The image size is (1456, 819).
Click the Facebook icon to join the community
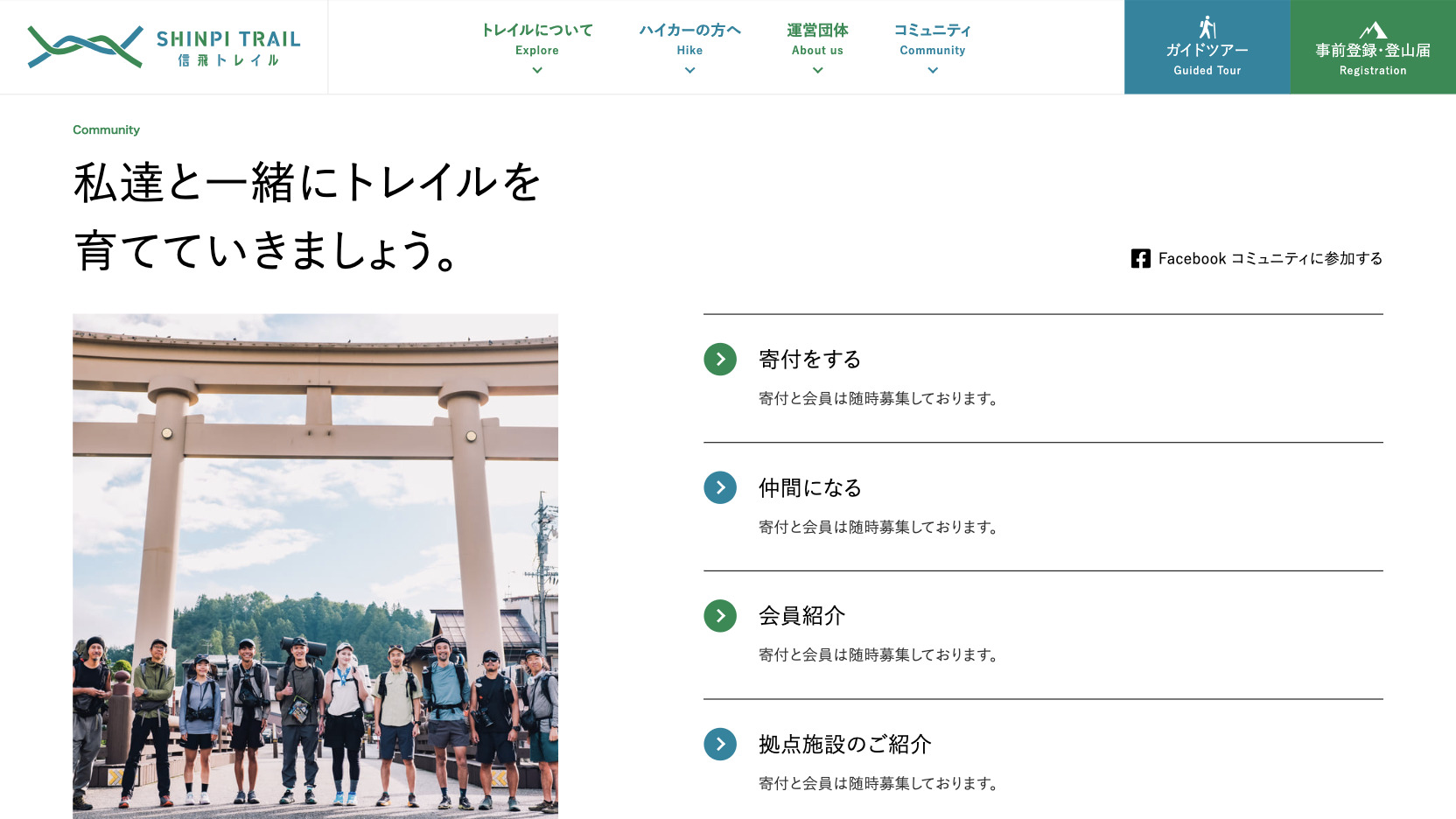(x=1140, y=258)
